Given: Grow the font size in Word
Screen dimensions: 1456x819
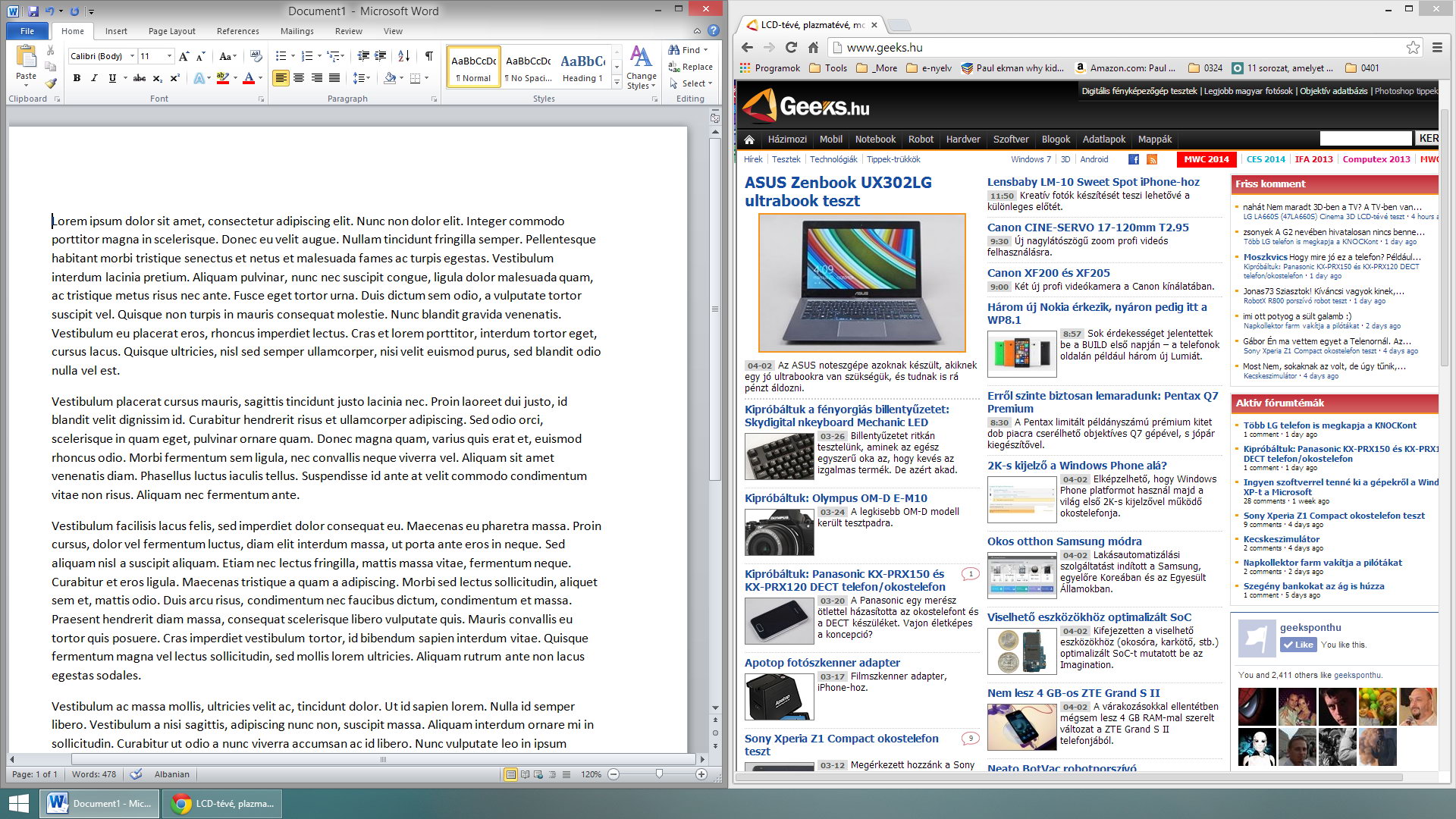Looking at the screenshot, I should coord(184,56).
